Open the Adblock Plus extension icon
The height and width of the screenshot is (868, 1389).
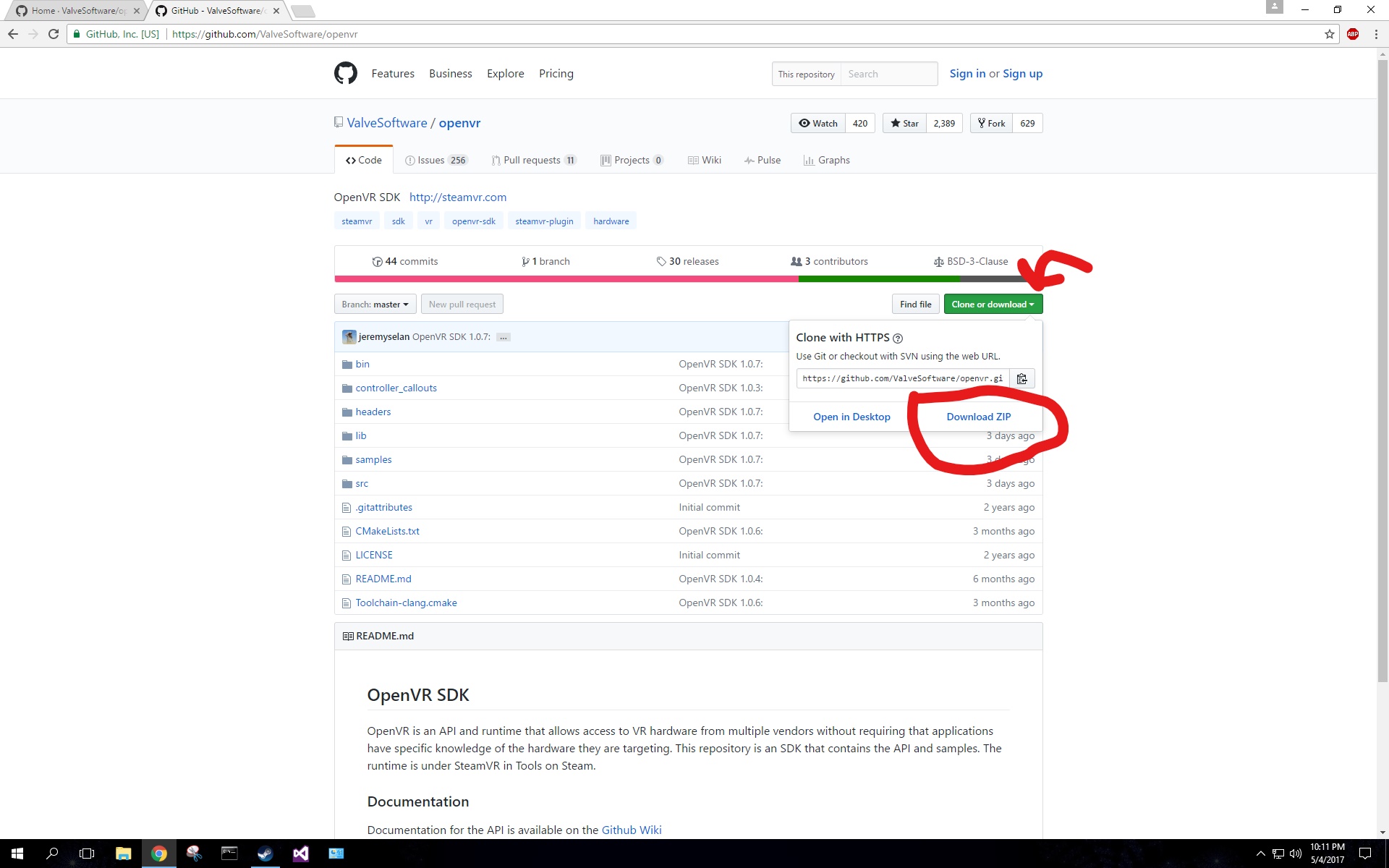coord(1352,34)
